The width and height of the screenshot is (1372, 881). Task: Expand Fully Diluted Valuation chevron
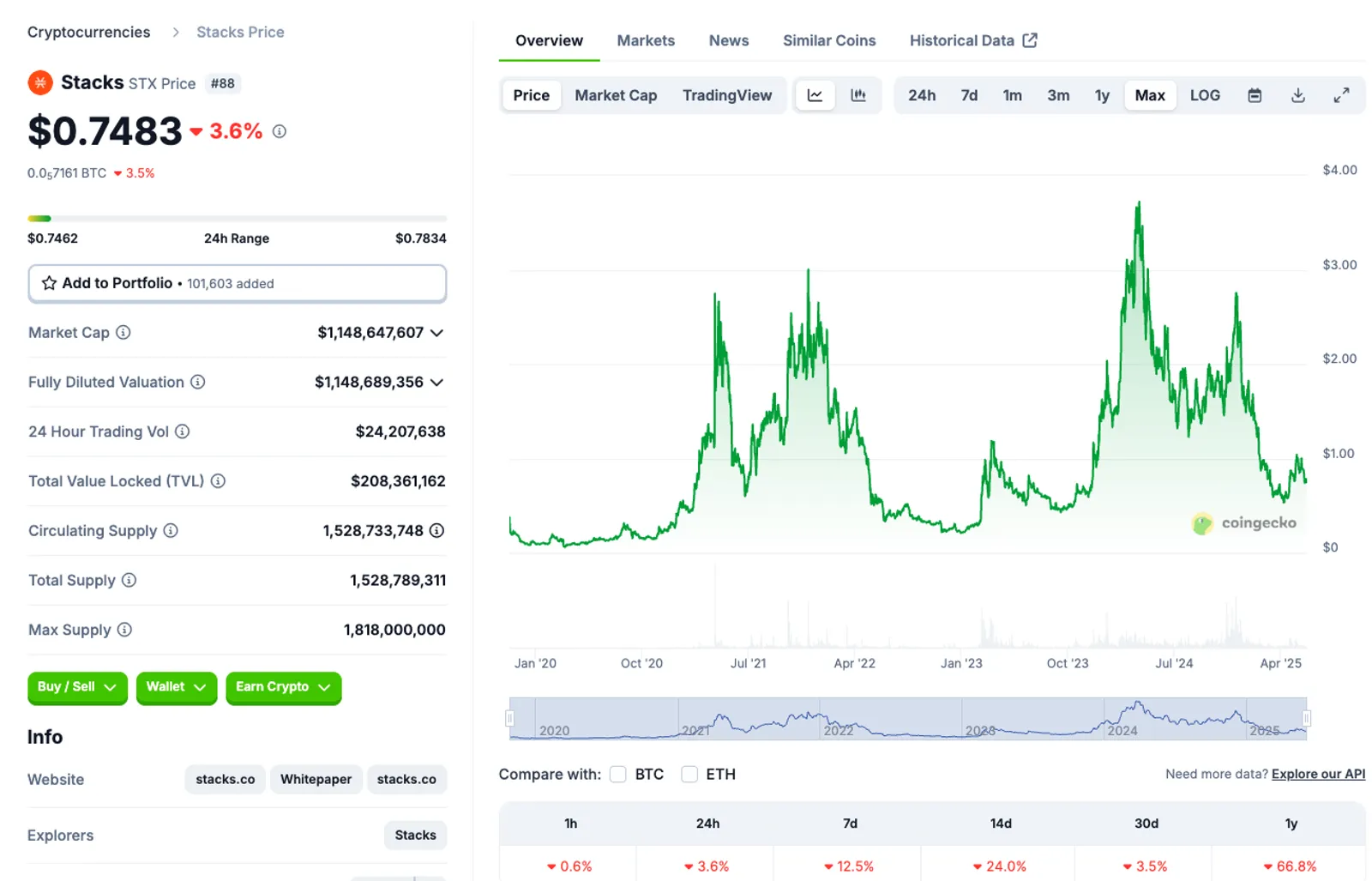click(437, 383)
